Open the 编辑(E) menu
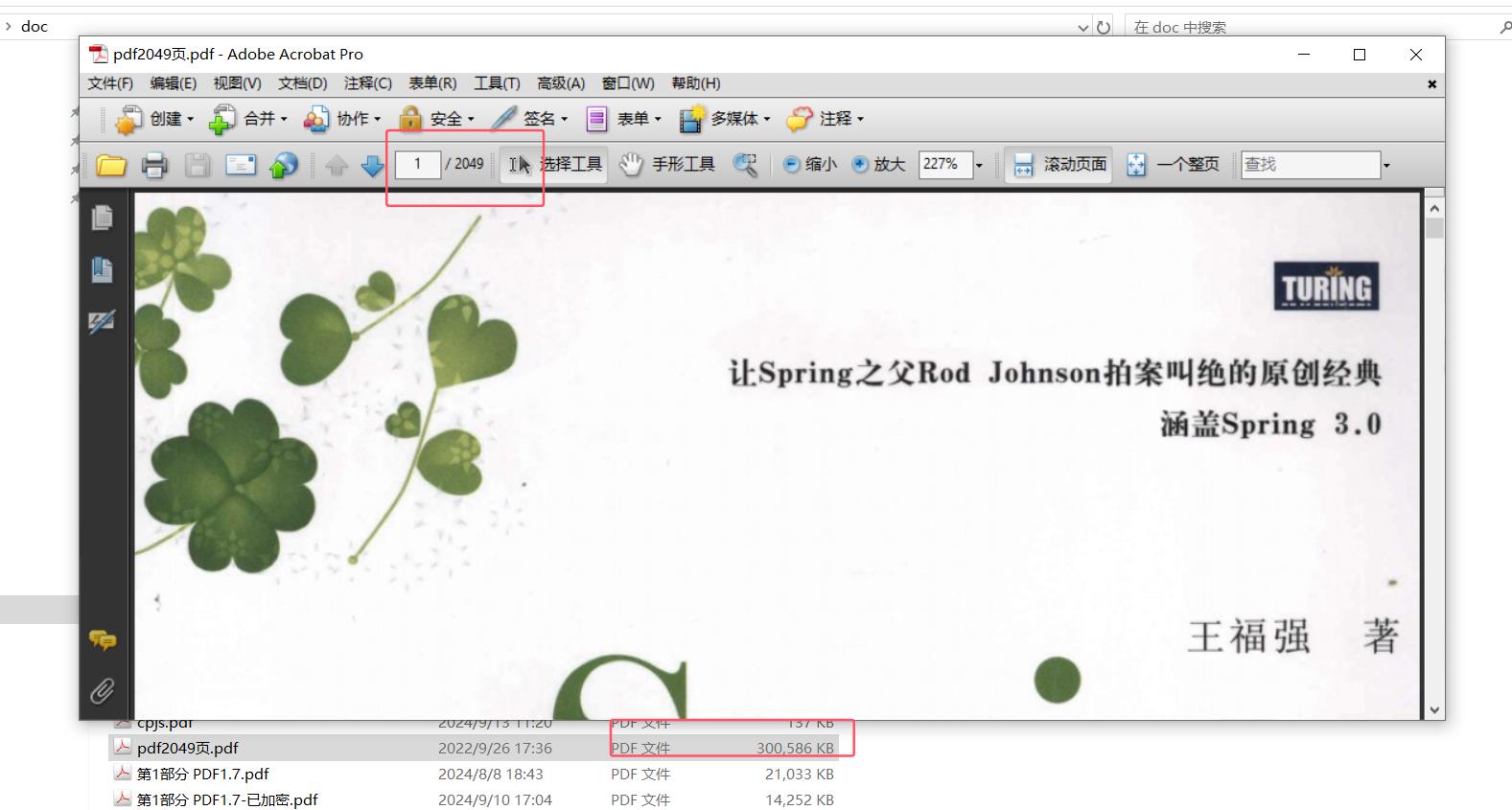 tap(174, 83)
